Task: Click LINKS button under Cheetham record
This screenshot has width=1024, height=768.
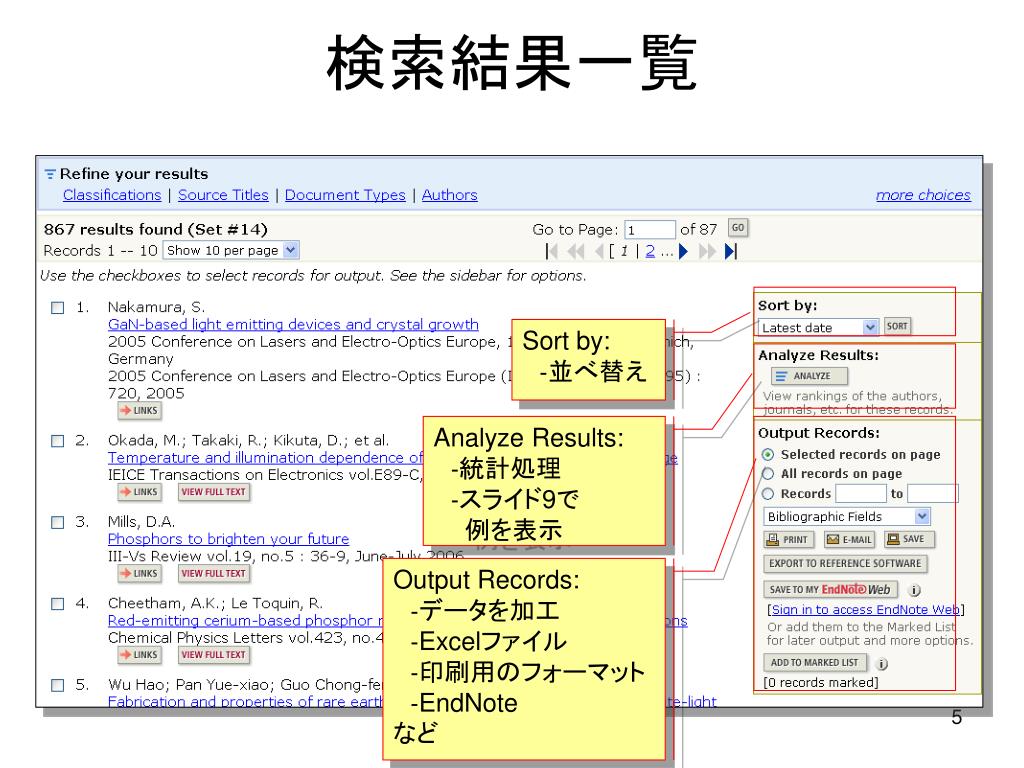Action: pos(140,654)
